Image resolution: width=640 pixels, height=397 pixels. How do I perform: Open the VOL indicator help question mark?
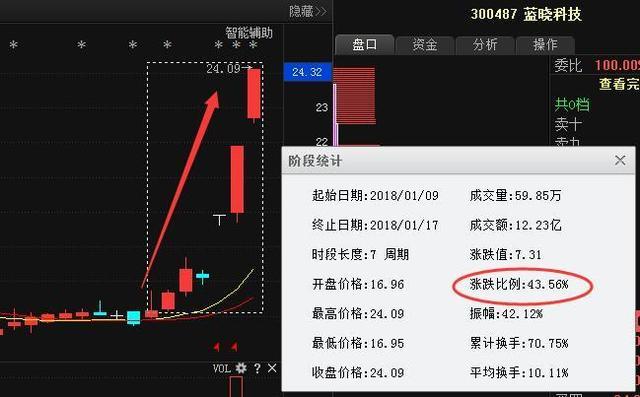[257, 368]
